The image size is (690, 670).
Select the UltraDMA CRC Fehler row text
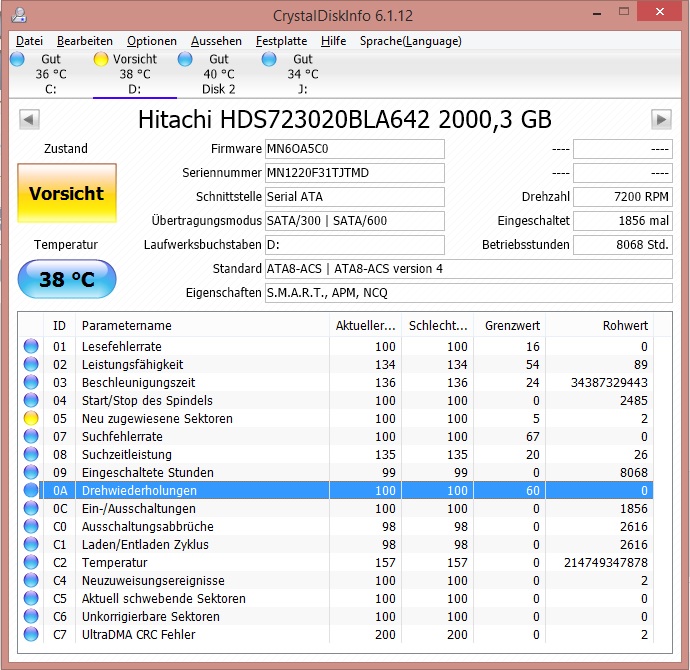pos(139,634)
